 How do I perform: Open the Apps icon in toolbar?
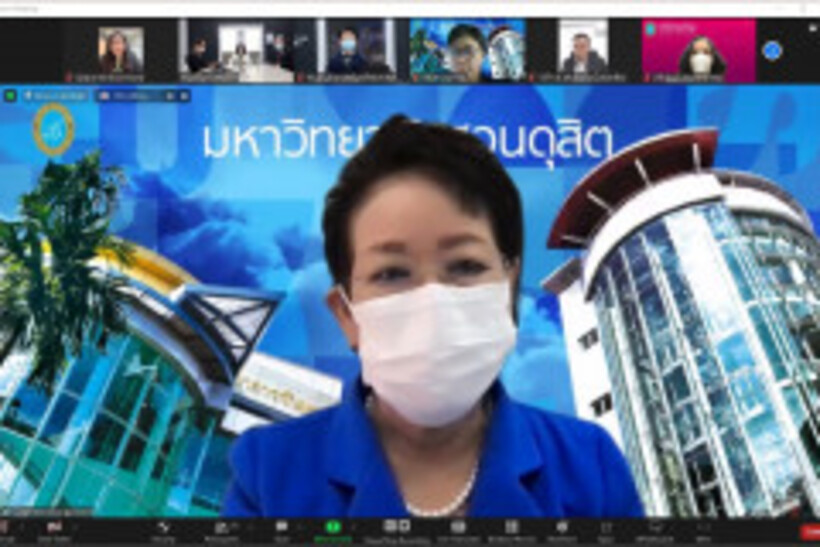606,530
